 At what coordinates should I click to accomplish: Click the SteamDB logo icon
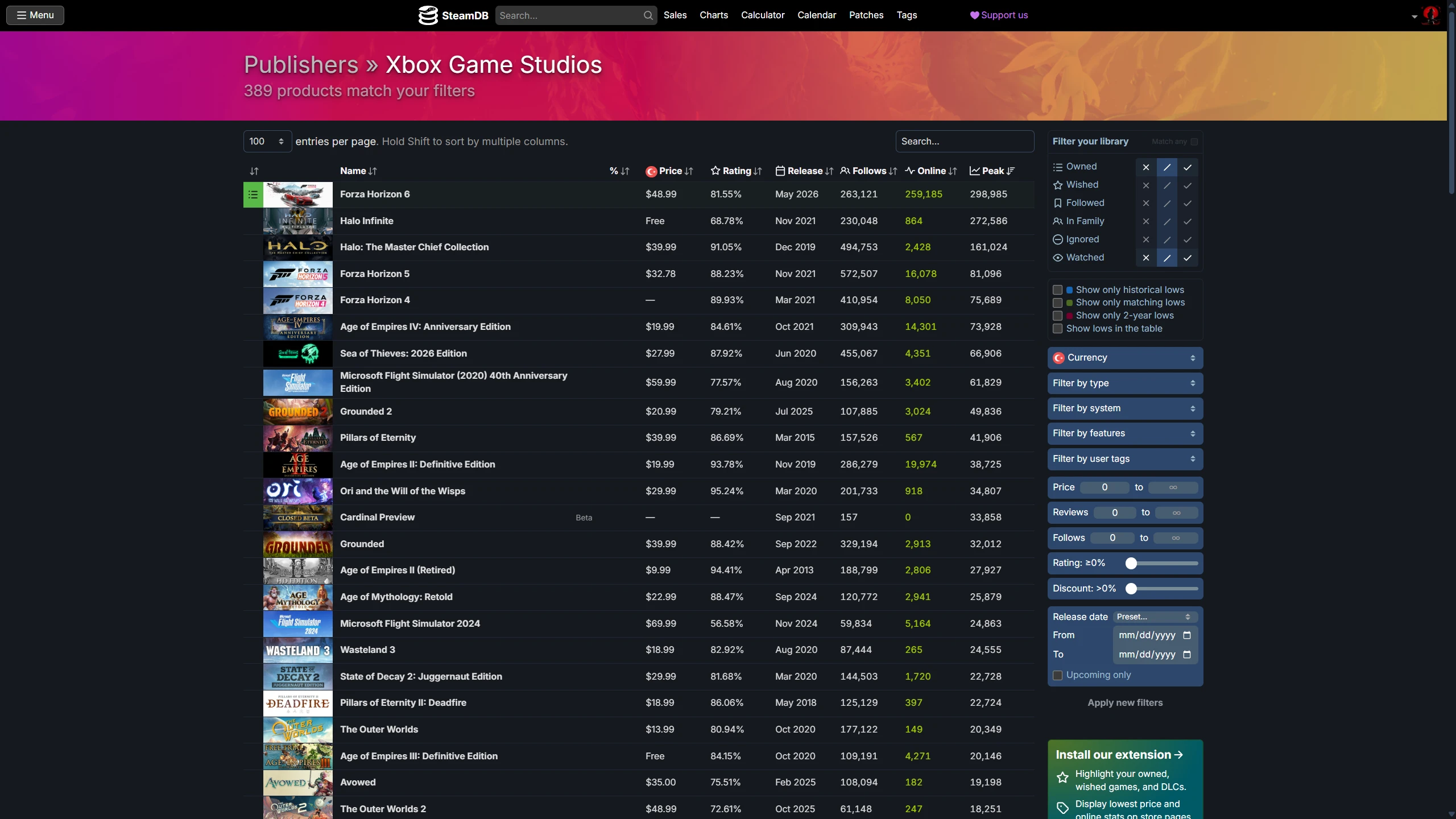click(x=428, y=15)
